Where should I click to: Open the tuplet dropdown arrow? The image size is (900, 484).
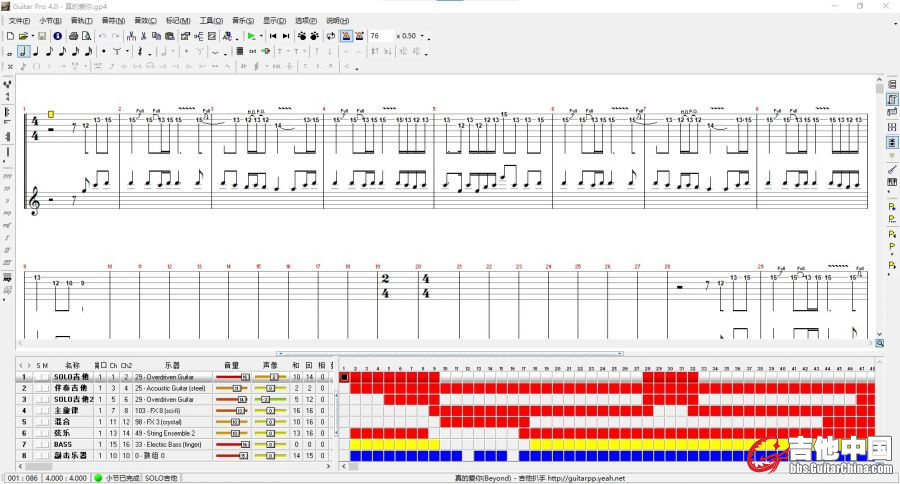click(x=127, y=52)
